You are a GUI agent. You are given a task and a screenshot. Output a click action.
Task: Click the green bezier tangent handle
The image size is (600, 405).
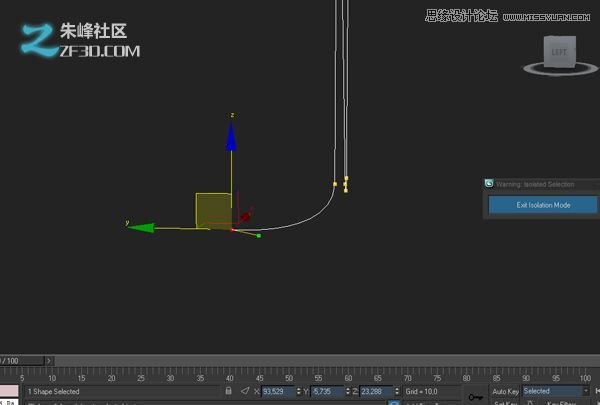point(259,236)
